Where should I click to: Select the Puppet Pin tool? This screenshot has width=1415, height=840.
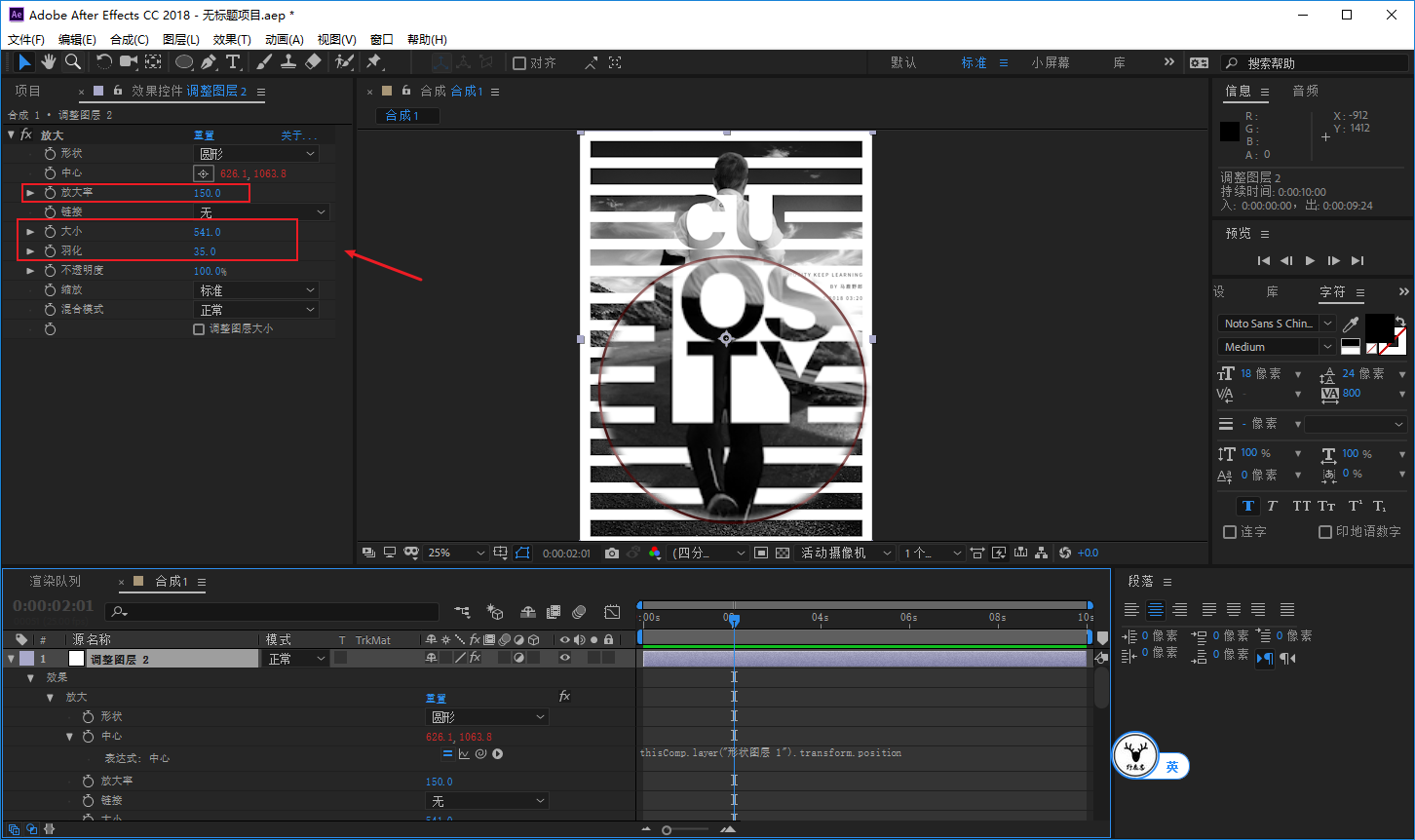coord(373,61)
